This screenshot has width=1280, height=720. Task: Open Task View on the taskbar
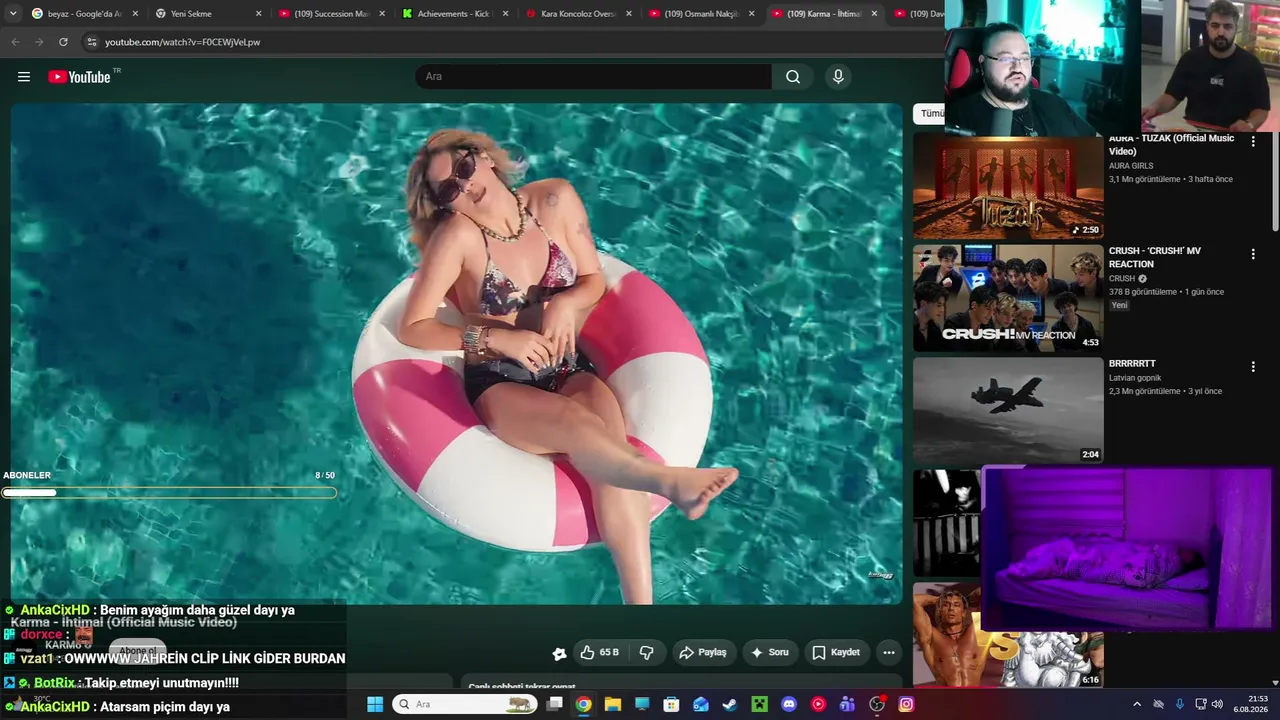pyautogui.click(x=555, y=704)
